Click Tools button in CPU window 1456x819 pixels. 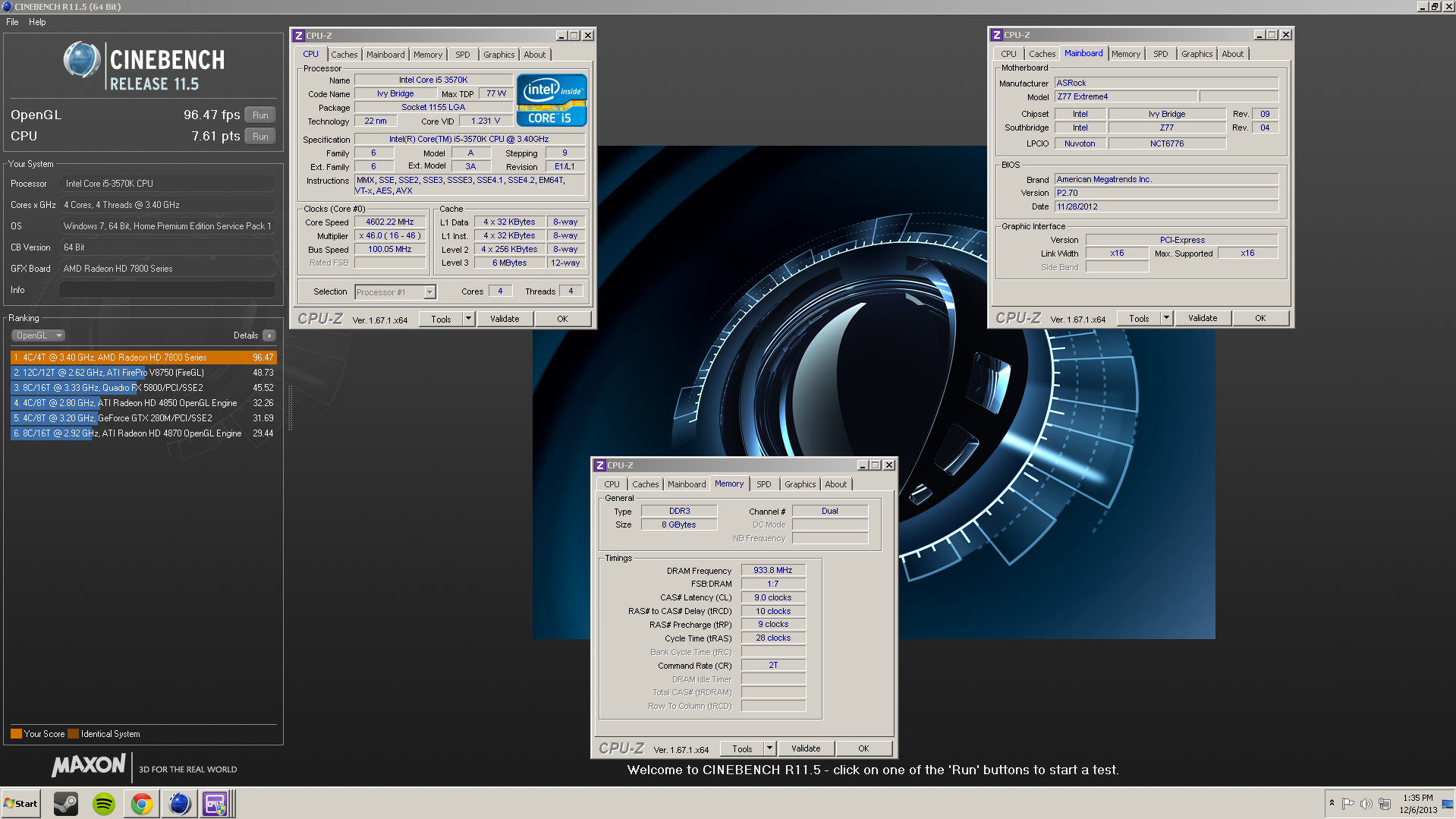click(x=441, y=320)
